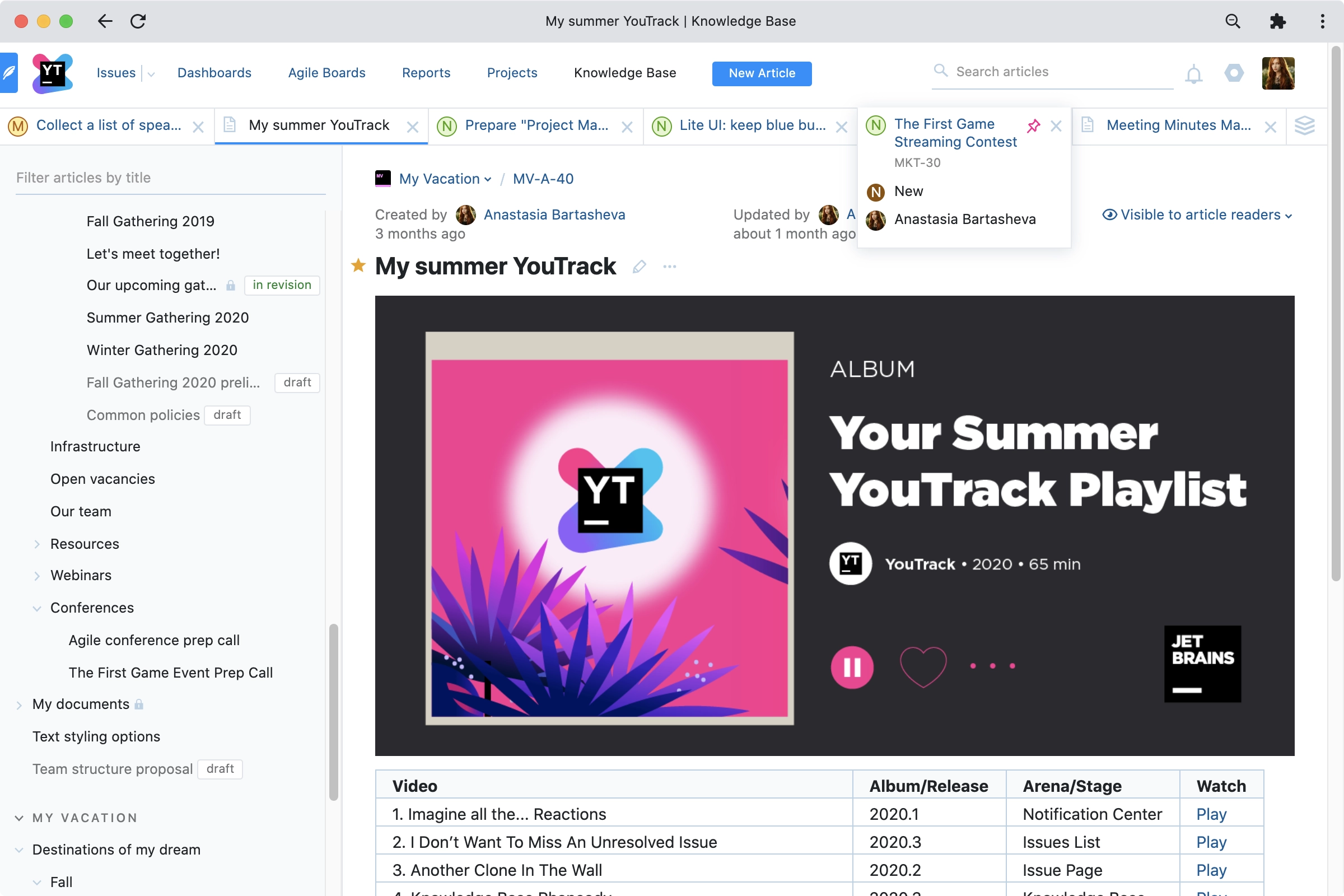This screenshot has width=1344, height=896.
Task: Open the article three-dot options menu
Action: (670, 267)
